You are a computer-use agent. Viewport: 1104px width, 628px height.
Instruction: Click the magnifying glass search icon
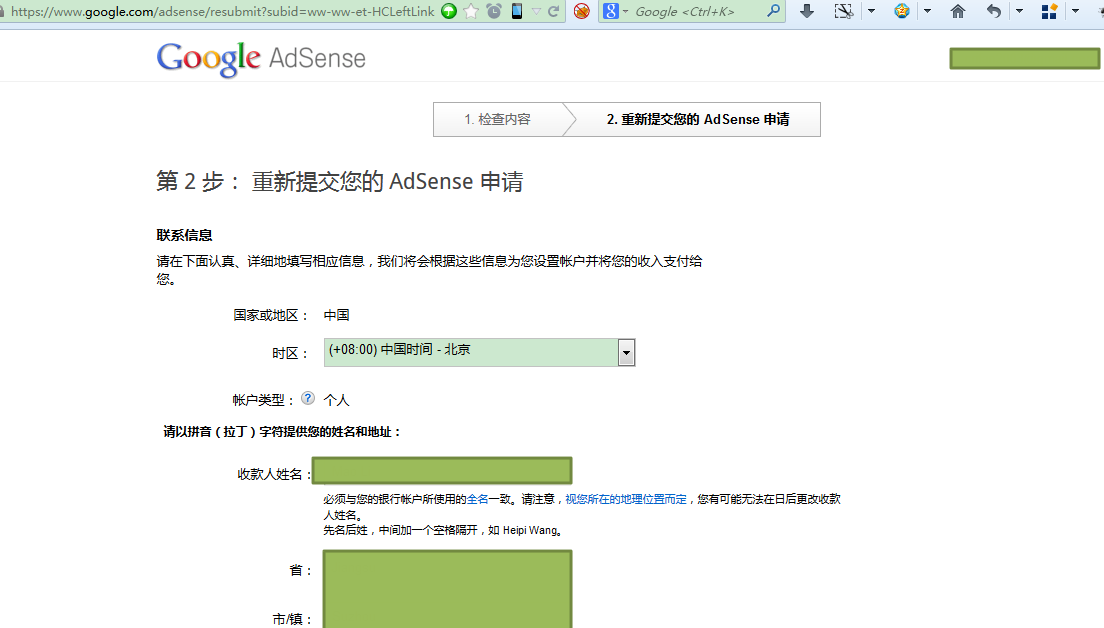pyautogui.click(x=773, y=11)
